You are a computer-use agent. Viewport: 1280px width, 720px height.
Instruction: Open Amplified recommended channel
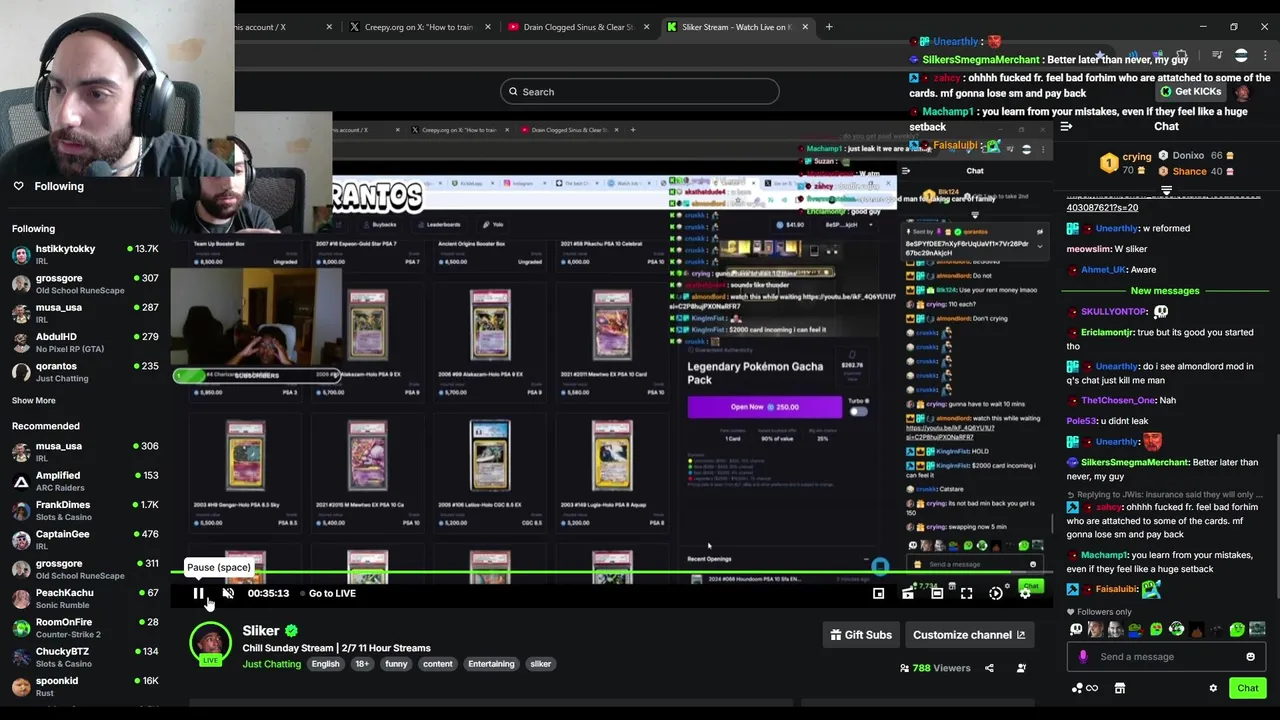click(85, 481)
